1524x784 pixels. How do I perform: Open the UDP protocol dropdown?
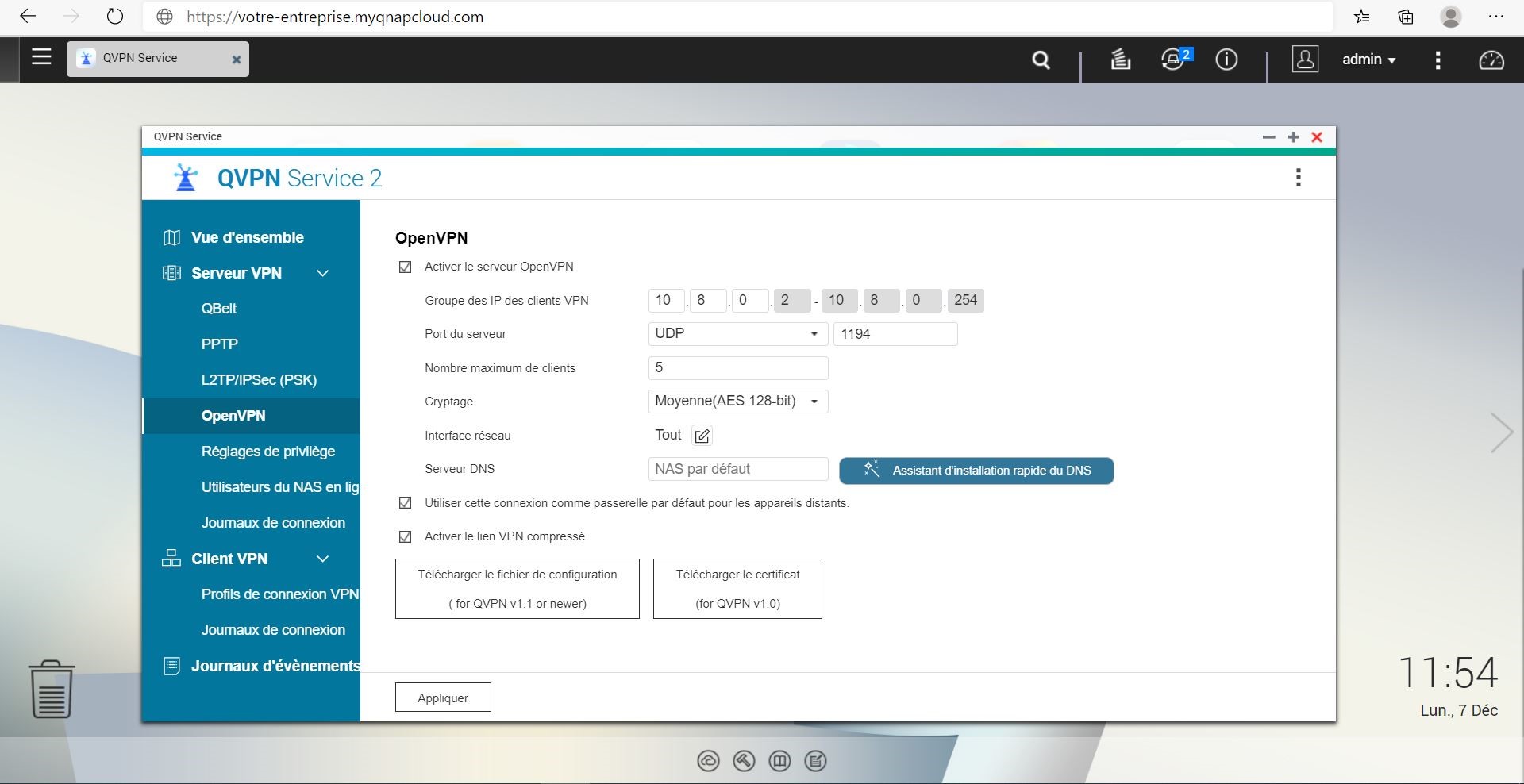click(738, 334)
